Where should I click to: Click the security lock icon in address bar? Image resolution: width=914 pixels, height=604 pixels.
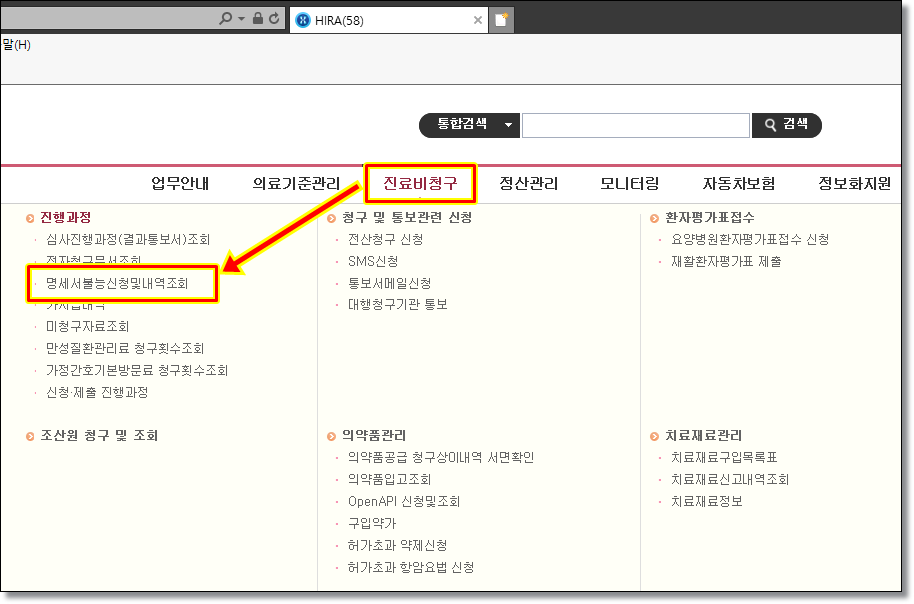pos(258,19)
